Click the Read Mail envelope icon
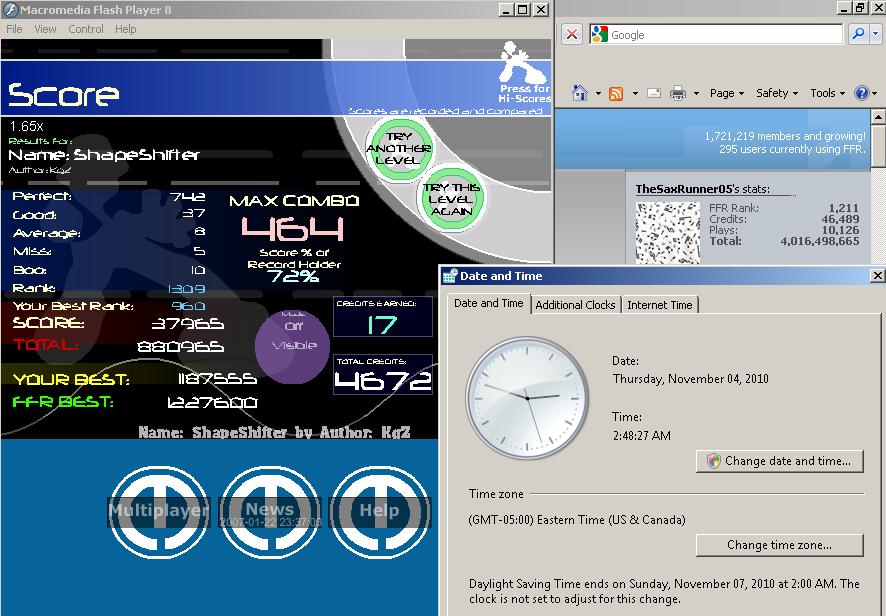The height and width of the screenshot is (616, 886). (654, 93)
